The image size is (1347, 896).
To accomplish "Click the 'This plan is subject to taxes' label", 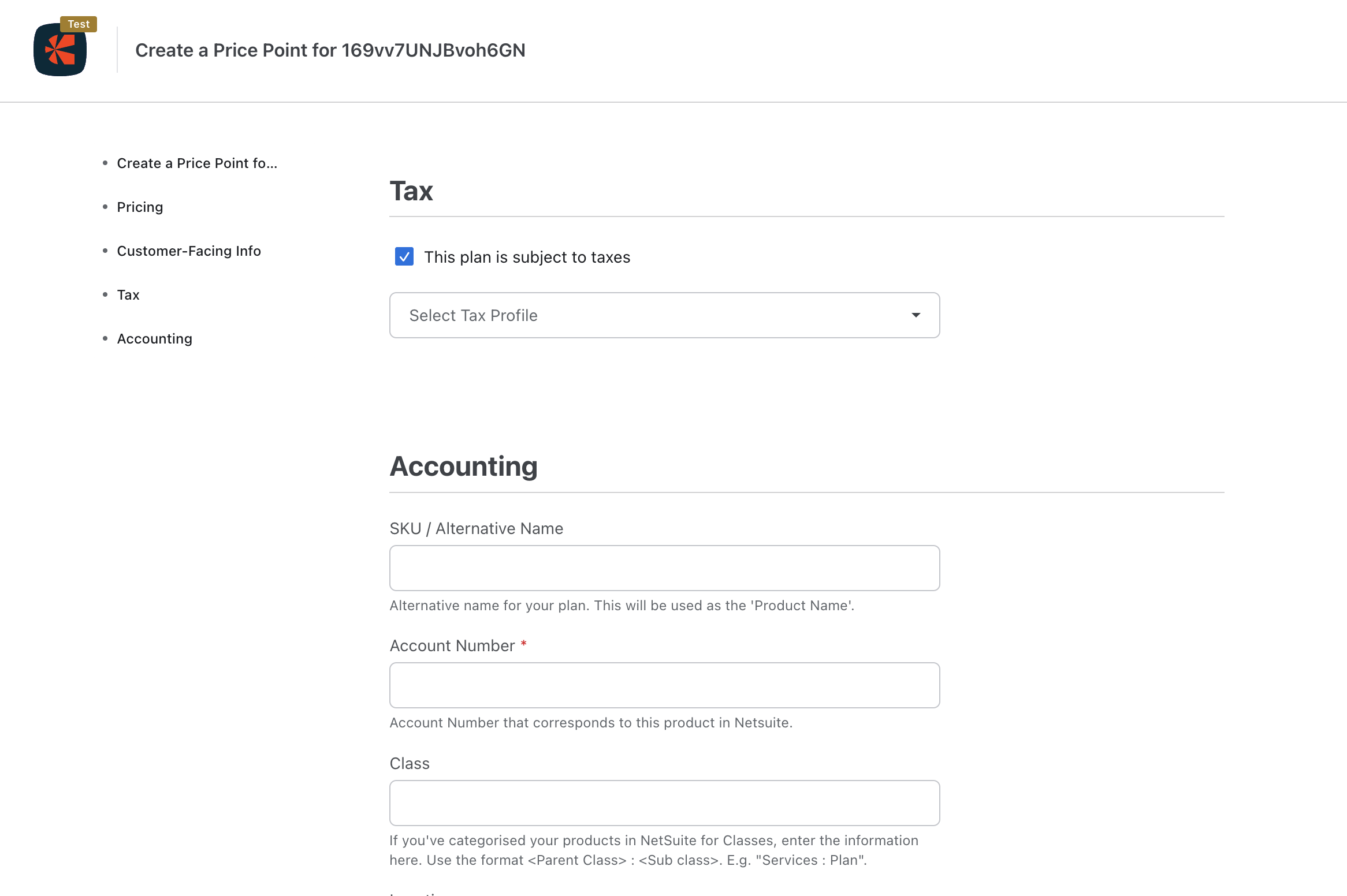I will point(527,257).
